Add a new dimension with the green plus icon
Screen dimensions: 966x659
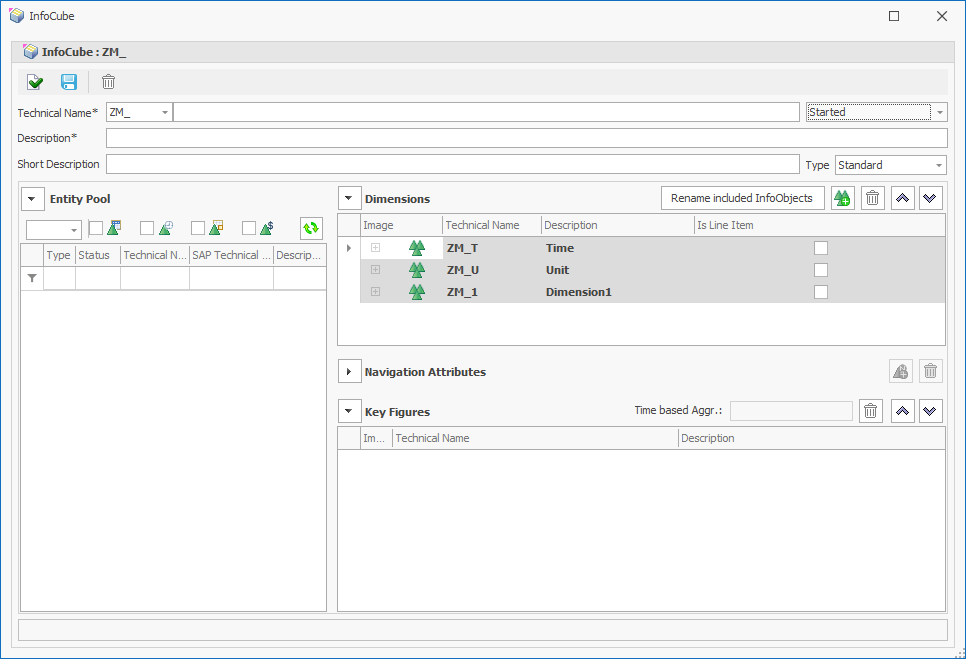tap(843, 198)
